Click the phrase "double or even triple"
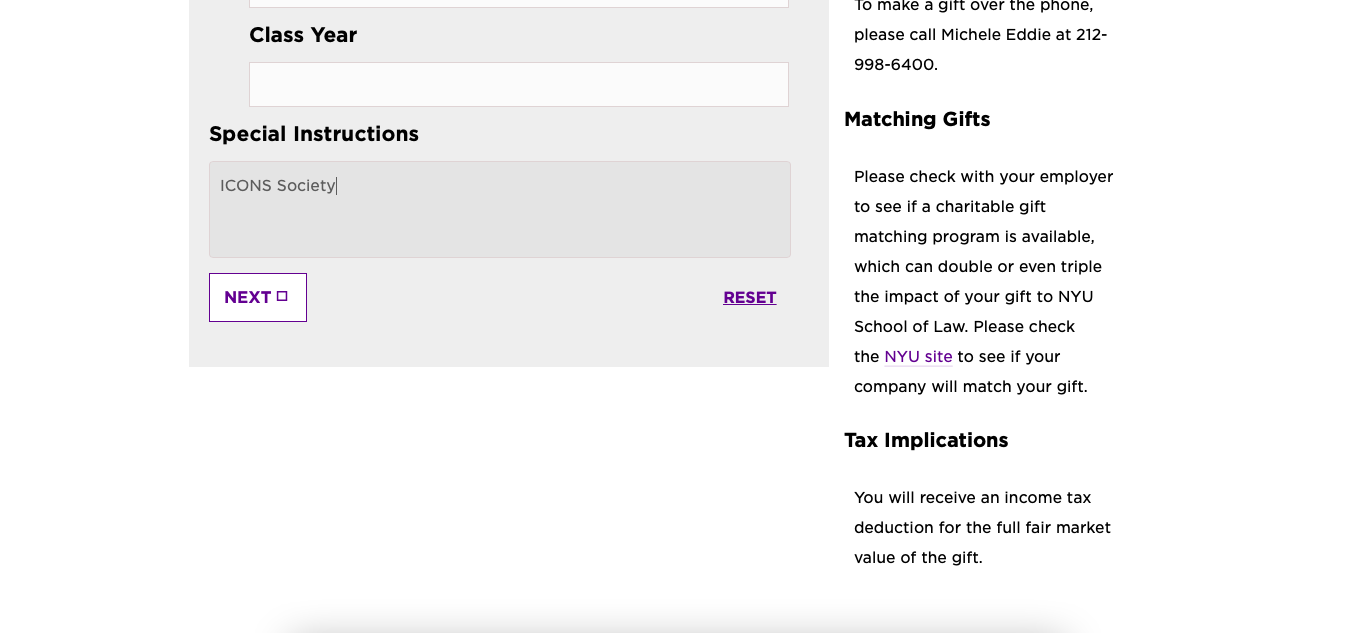This screenshot has height=633, width=1351. [1020, 266]
